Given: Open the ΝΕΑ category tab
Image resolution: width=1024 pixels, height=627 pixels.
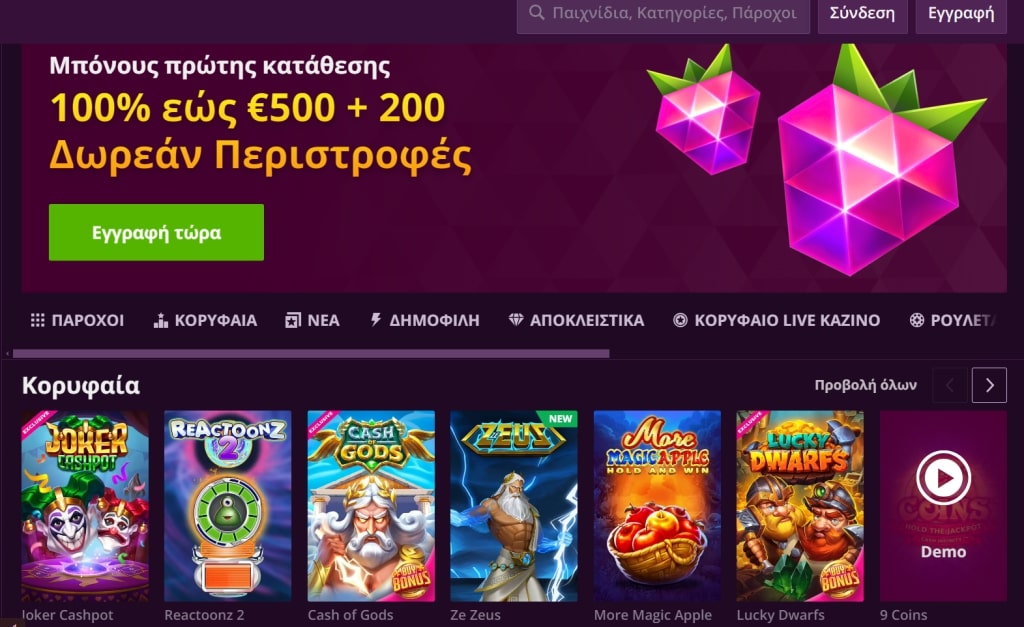Looking at the screenshot, I should pos(312,320).
